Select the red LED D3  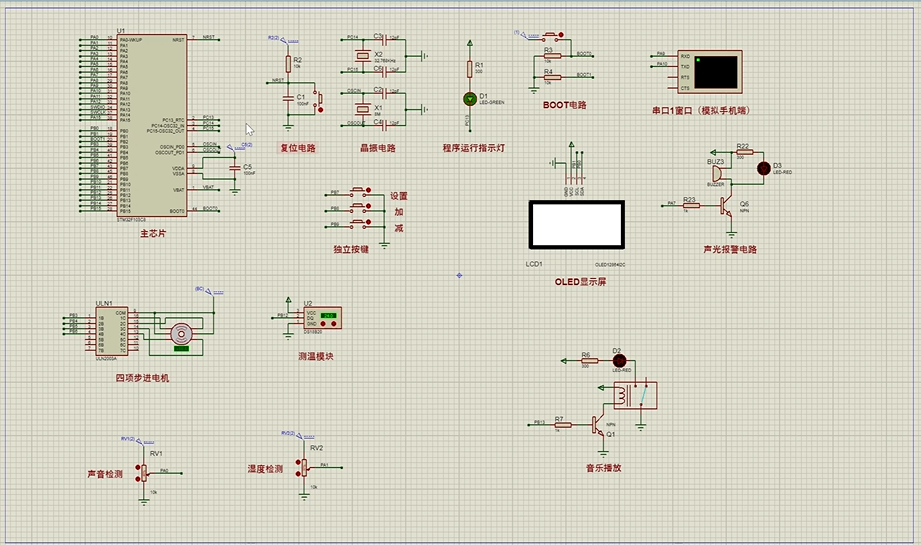coord(764,167)
